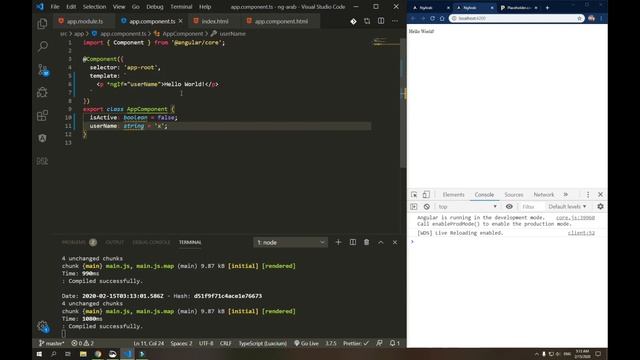Expand more DevTools tabs chevron
This screenshot has width=640, height=360.
(x=566, y=195)
